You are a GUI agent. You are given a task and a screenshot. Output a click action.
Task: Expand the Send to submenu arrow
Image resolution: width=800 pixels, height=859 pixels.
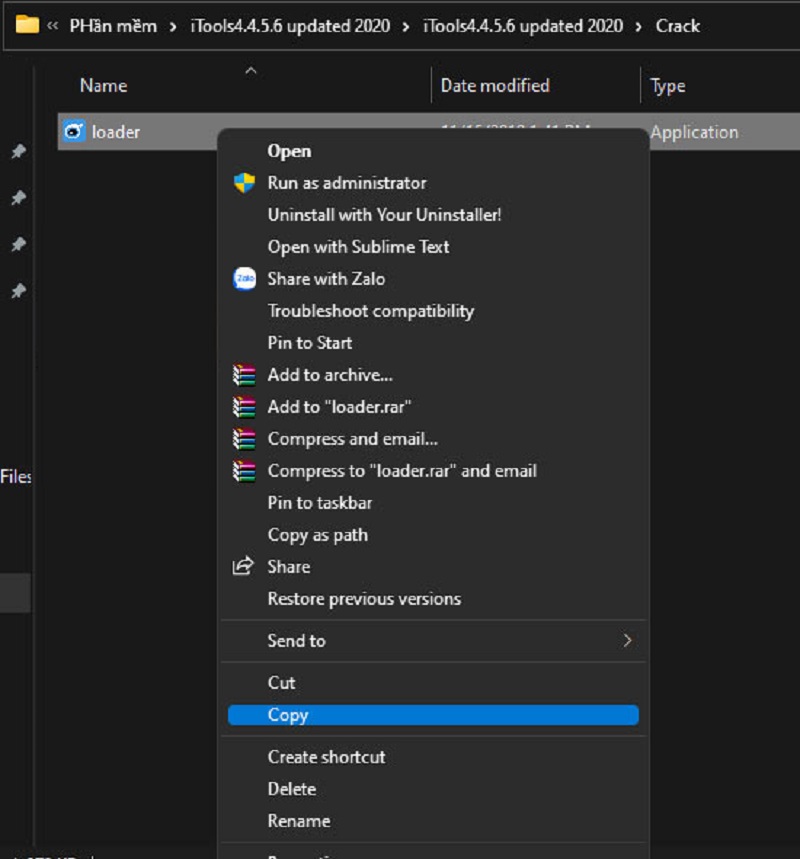pos(627,640)
